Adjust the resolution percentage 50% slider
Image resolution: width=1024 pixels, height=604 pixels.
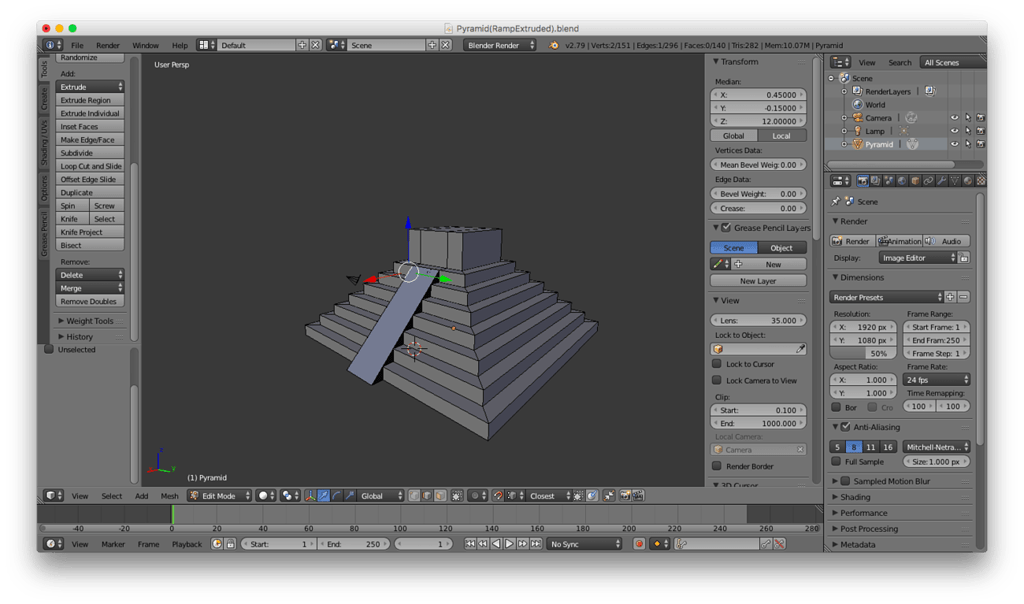click(863, 353)
